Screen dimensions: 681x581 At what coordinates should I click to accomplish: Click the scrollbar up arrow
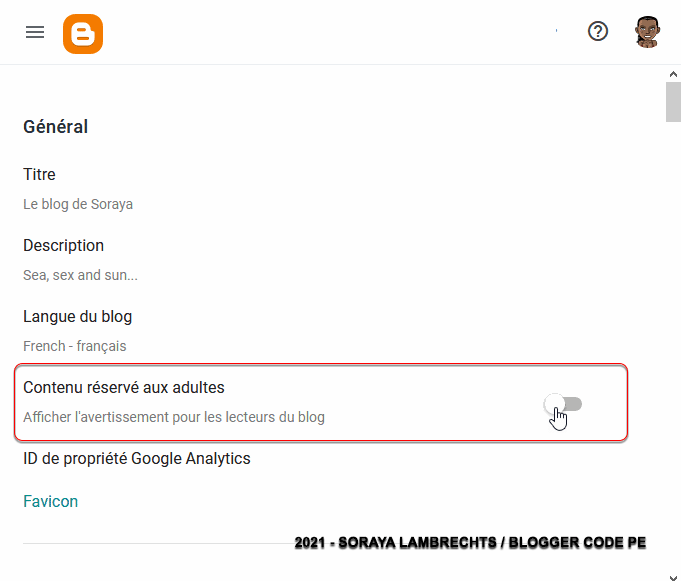coord(673,75)
